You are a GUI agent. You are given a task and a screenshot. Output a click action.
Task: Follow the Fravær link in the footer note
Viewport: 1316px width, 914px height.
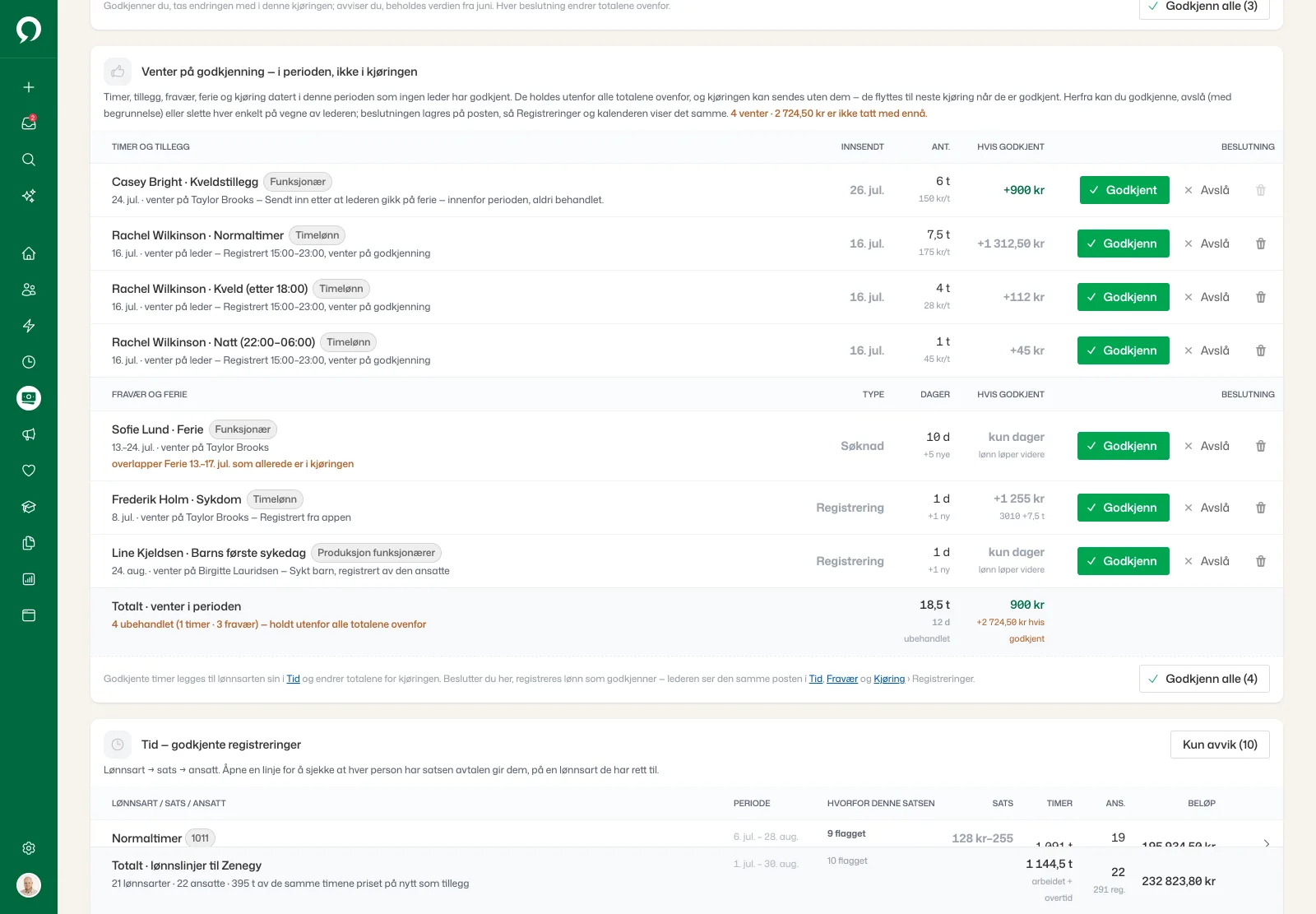tap(842, 679)
